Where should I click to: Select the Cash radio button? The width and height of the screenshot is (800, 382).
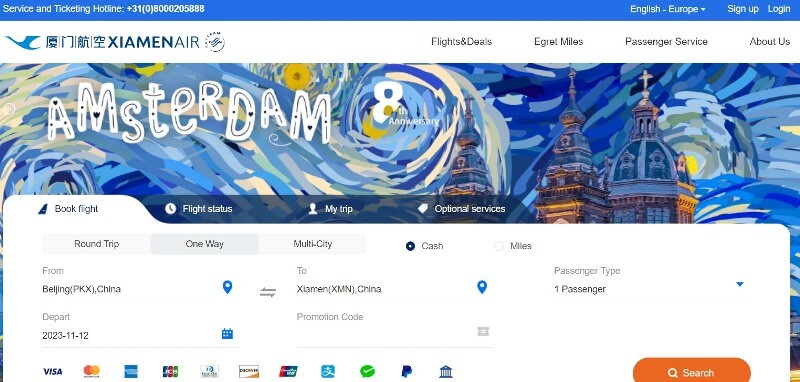pos(410,246)
